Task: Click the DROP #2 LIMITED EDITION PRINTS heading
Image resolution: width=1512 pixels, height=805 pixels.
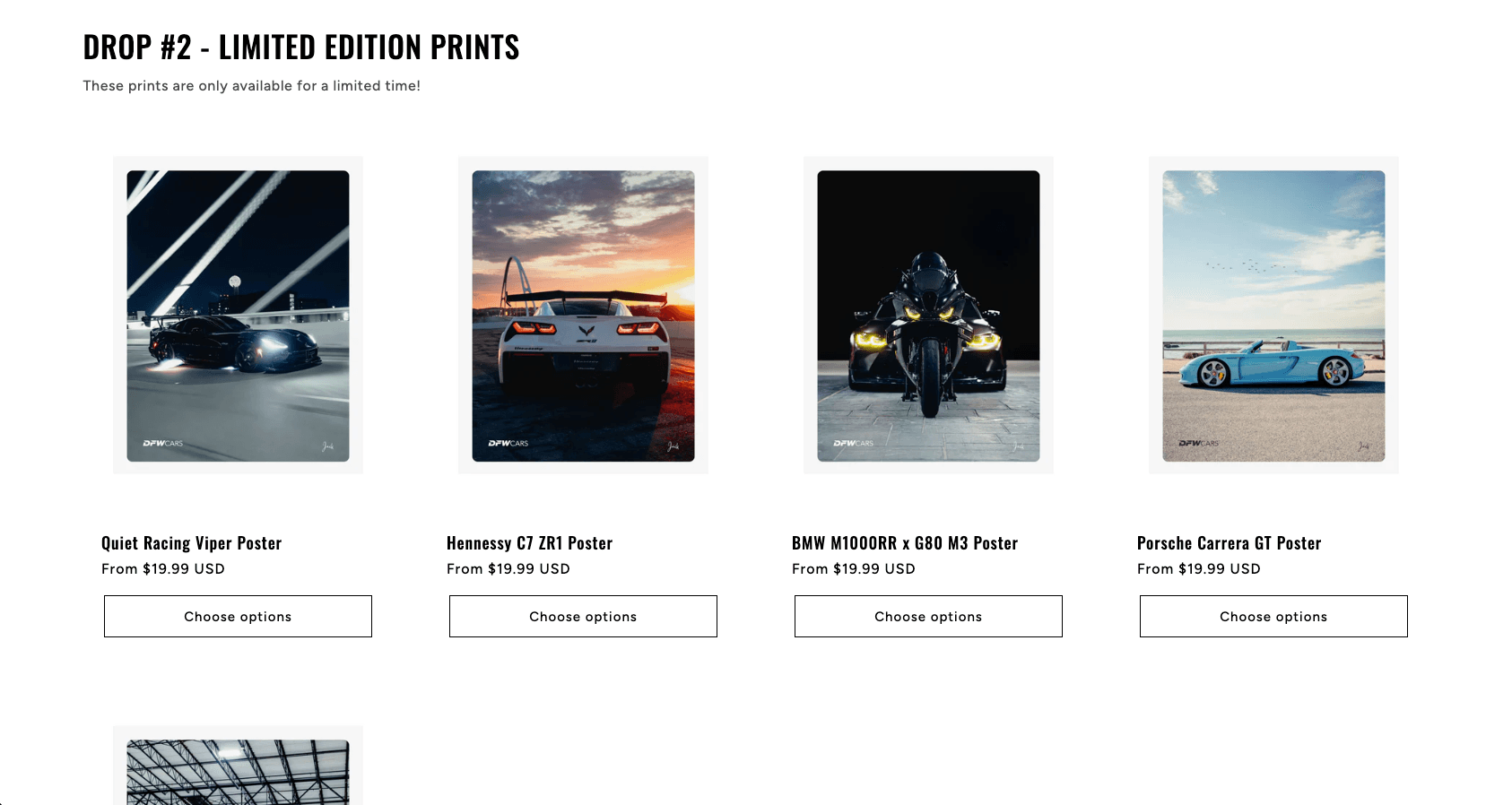Action: coord(300,47)
